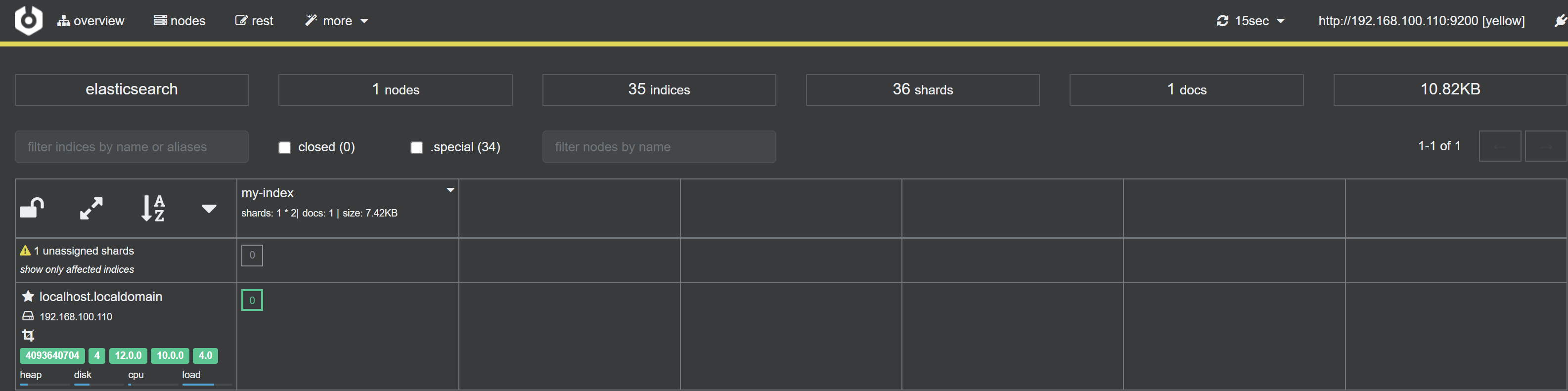Click the unassigned shard 0 box
Screen dimensions: 1568x391
252,256
